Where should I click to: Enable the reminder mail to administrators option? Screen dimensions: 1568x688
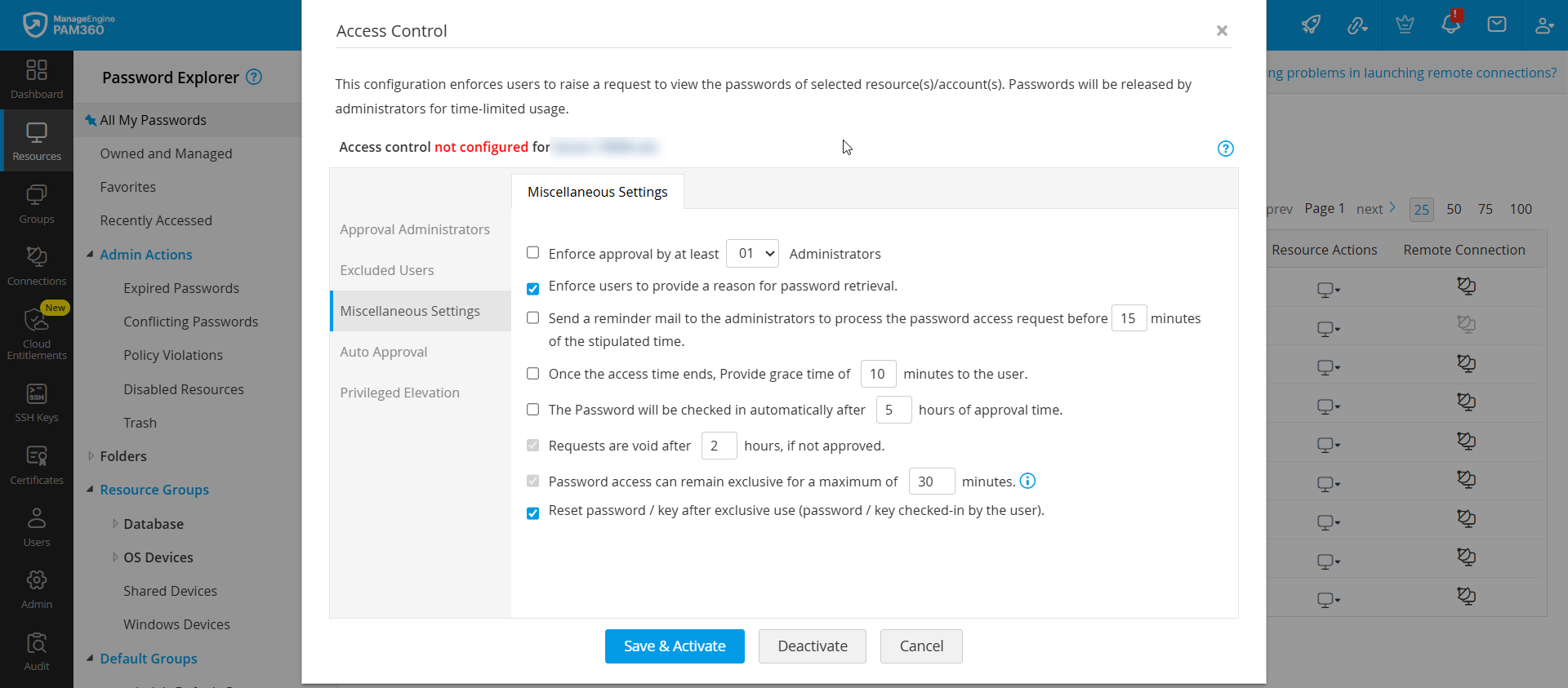tap(533, 317)
